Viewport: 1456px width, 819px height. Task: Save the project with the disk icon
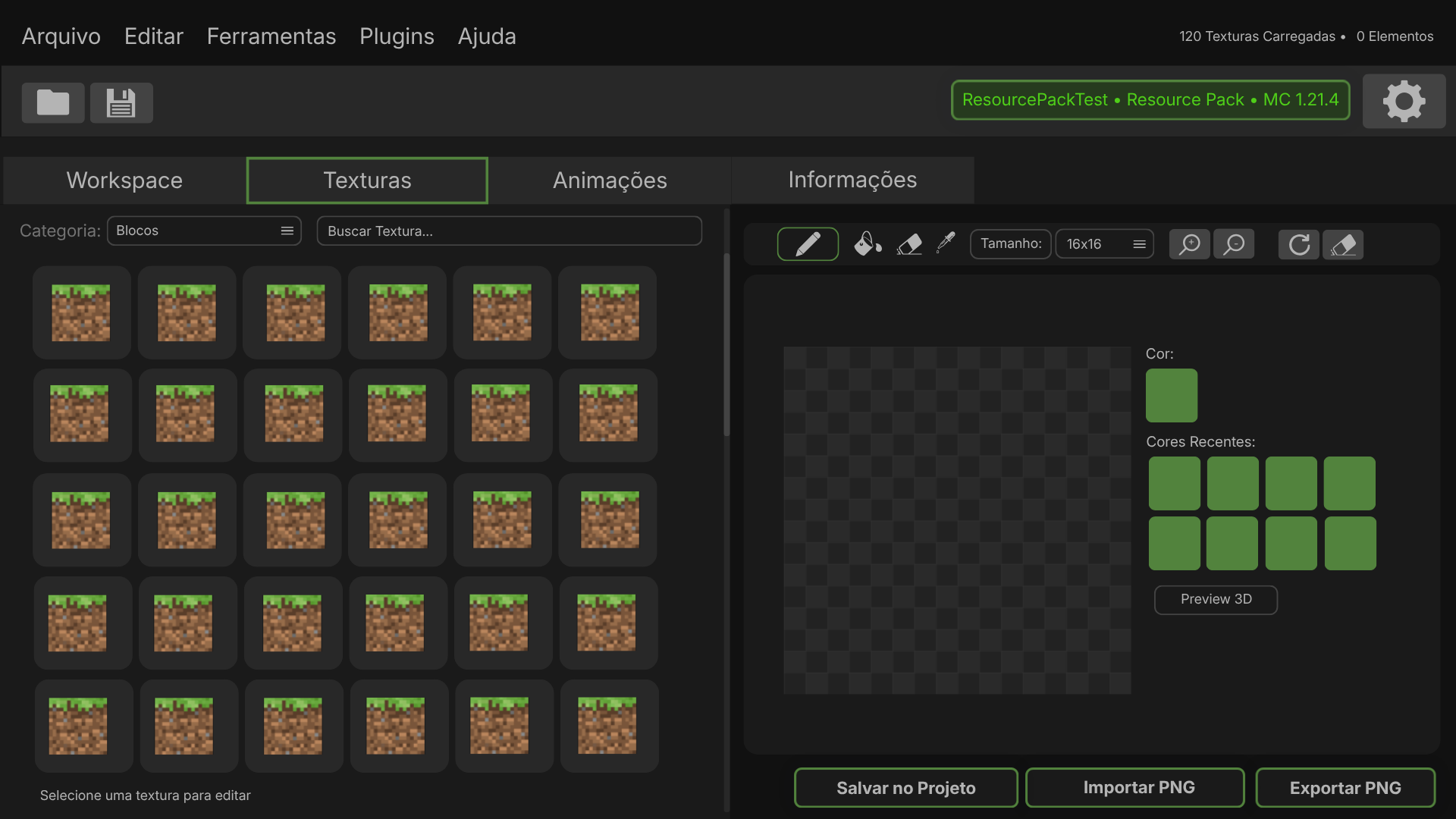coord(121,102)
